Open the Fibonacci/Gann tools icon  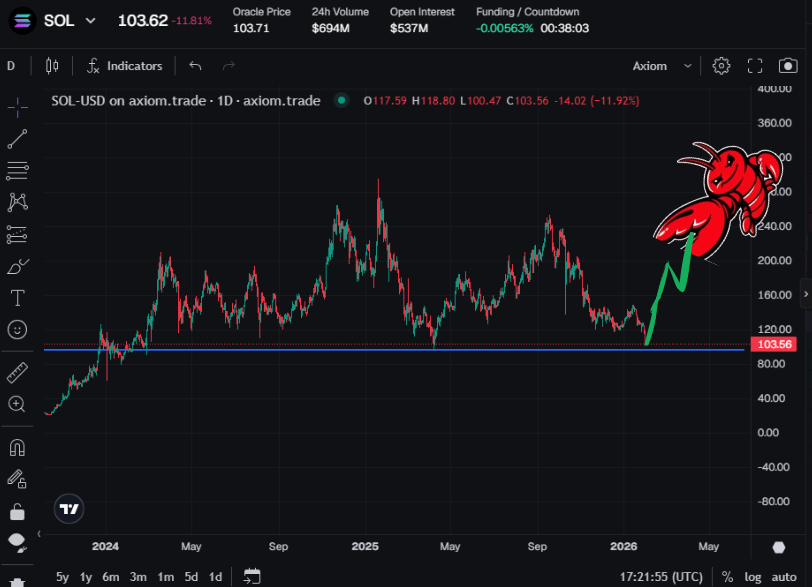(x=18, y=171)
